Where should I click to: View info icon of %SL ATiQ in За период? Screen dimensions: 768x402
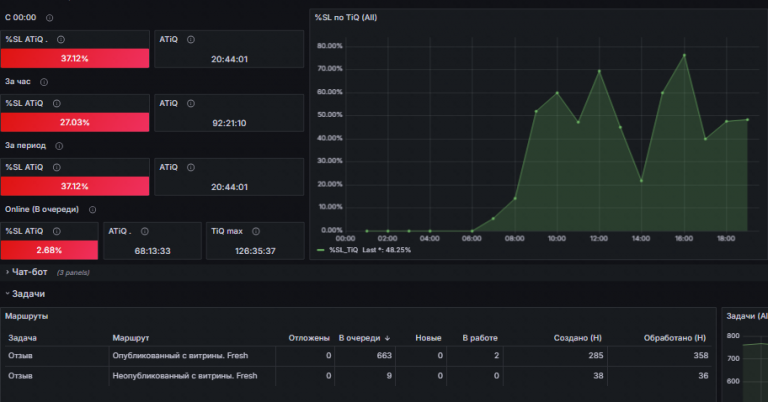[x=57, y=167]
